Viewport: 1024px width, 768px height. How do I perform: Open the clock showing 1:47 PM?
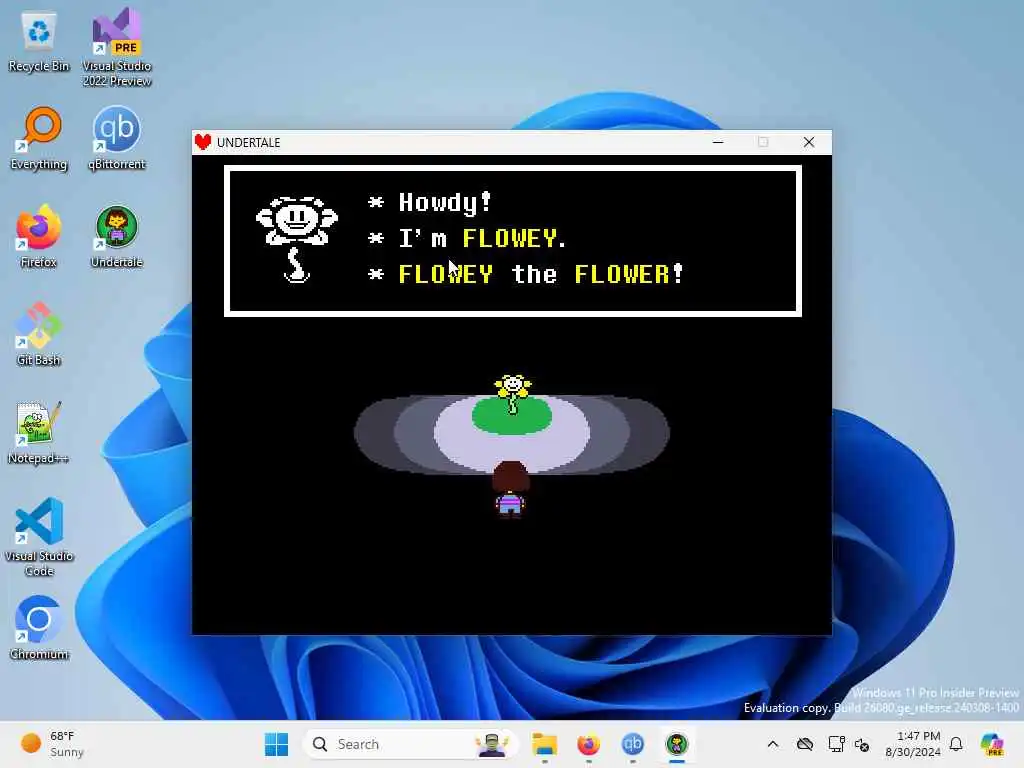click(912, 744)
